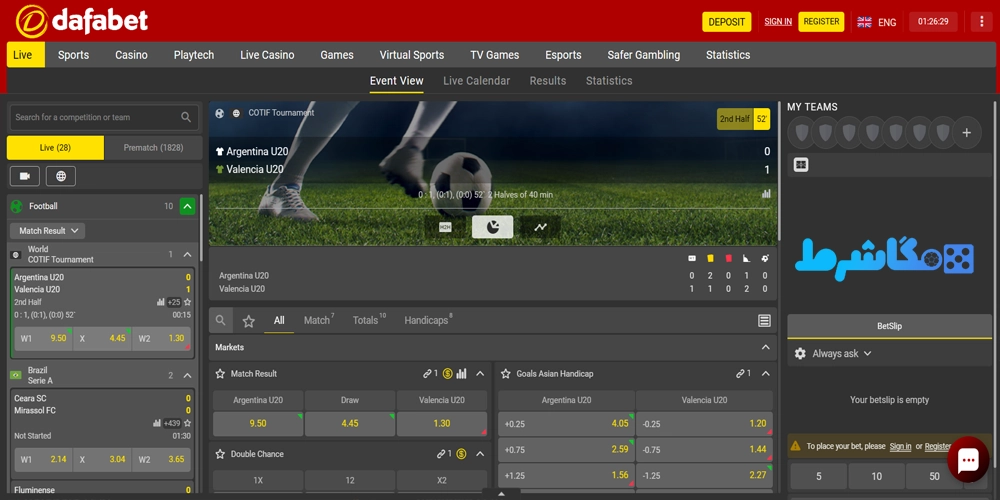Open statistics bar icon on Match Result market
The image size is (1000, 500).
pyautogui.click(x=462, y=374)
